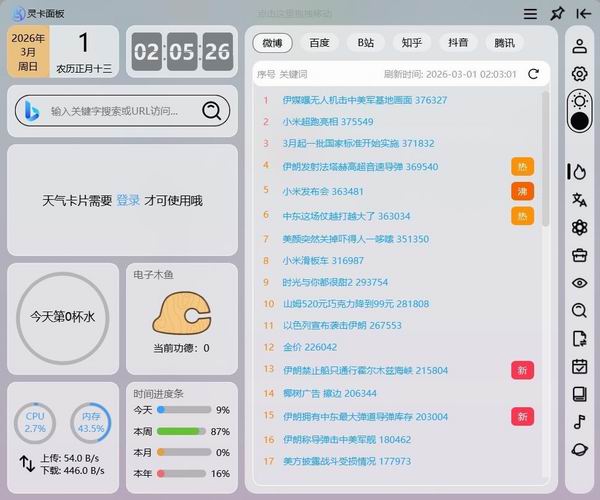This screenshot has width=600, height=500.
Task: Open the translate tool in sidebar
Action: point(579,200)
